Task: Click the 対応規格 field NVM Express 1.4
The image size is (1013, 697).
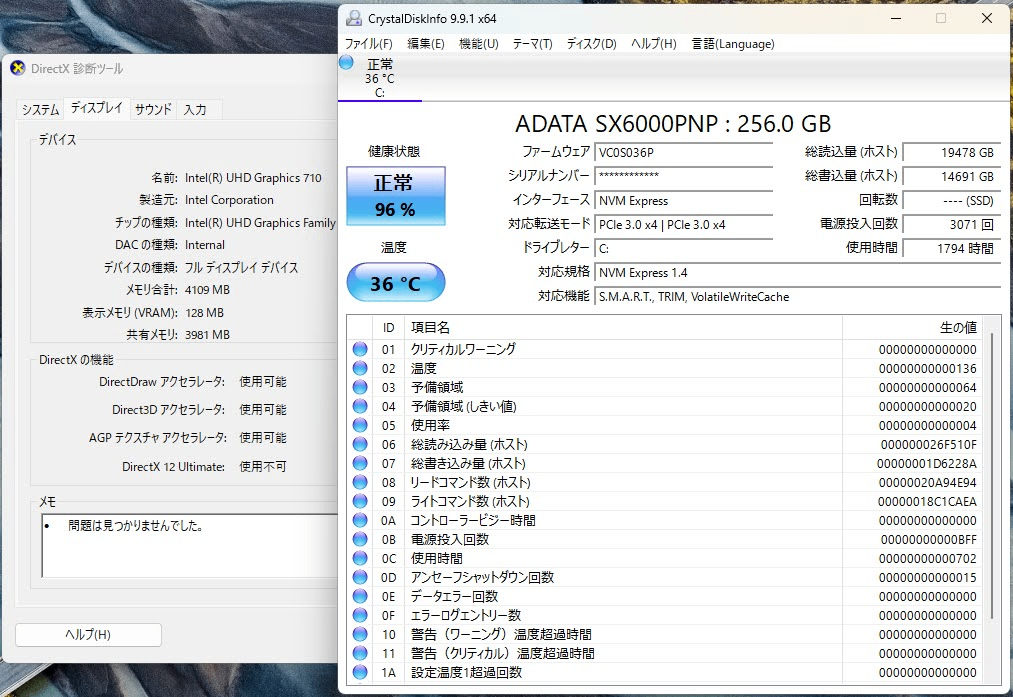Action: pyautogui.click(x=797, y=273)
